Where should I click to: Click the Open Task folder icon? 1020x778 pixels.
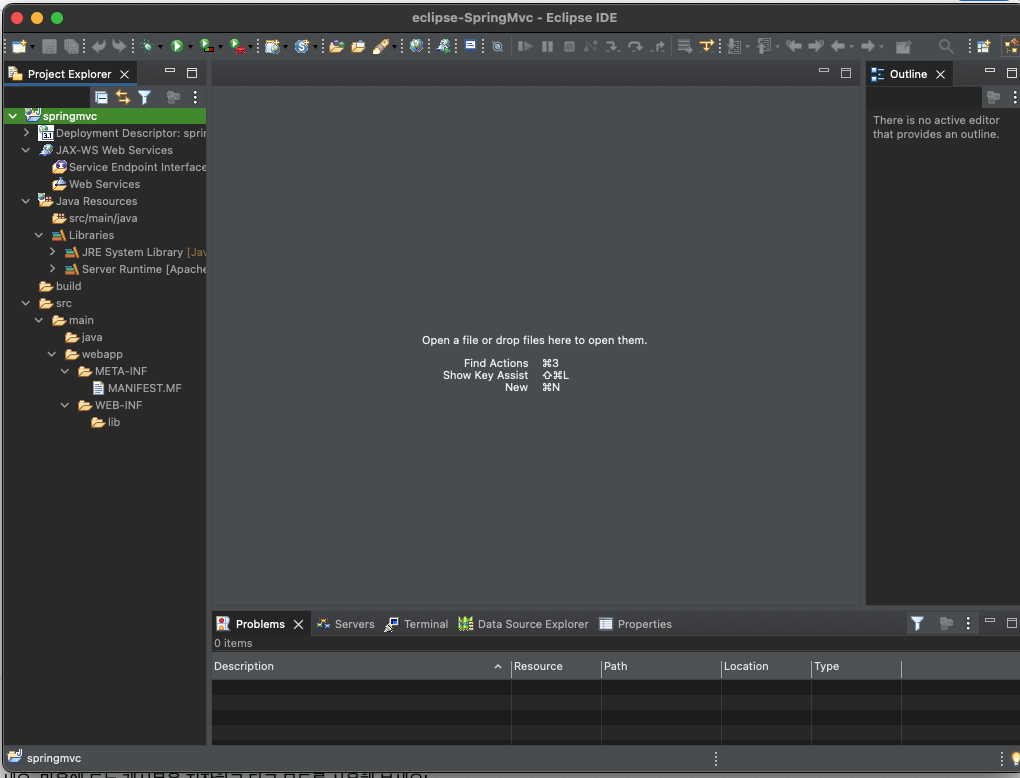click(358, 46)
